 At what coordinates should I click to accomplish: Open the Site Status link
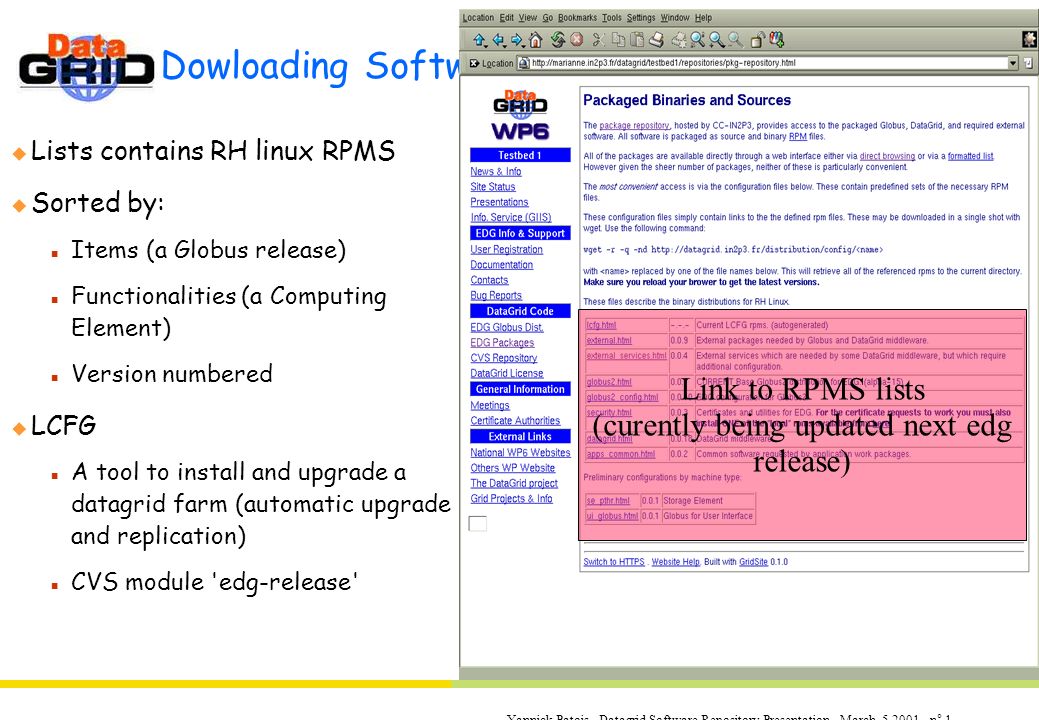coord(493,187)
